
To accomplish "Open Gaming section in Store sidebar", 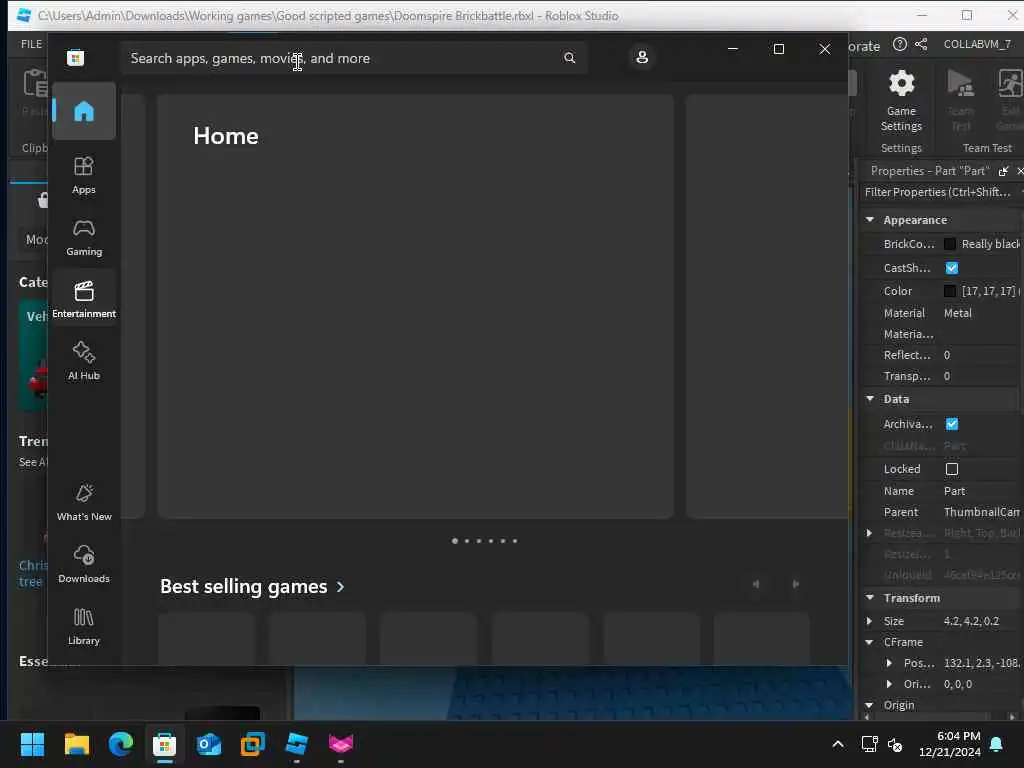I will (84, 238).
